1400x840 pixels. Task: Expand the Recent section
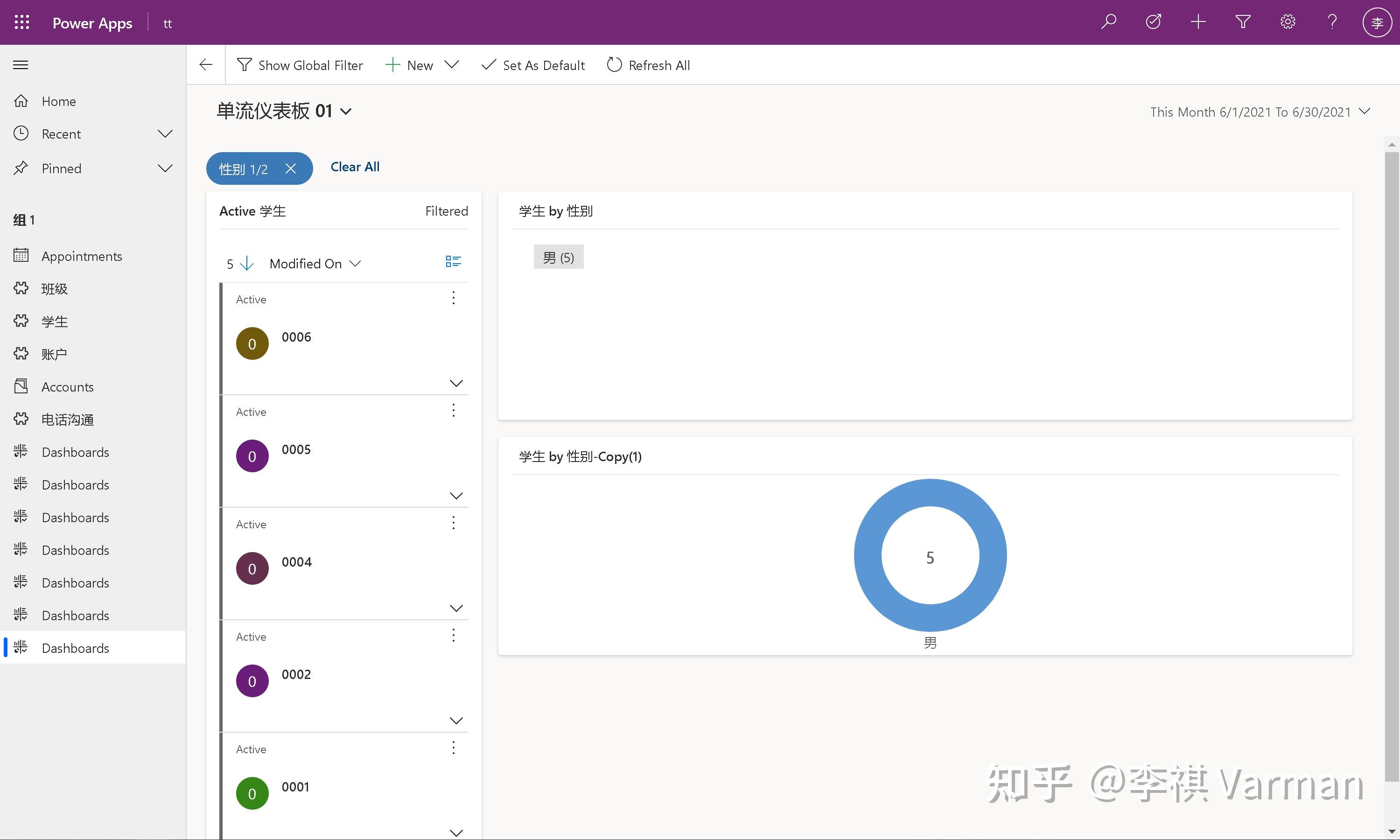click(165, 134)
